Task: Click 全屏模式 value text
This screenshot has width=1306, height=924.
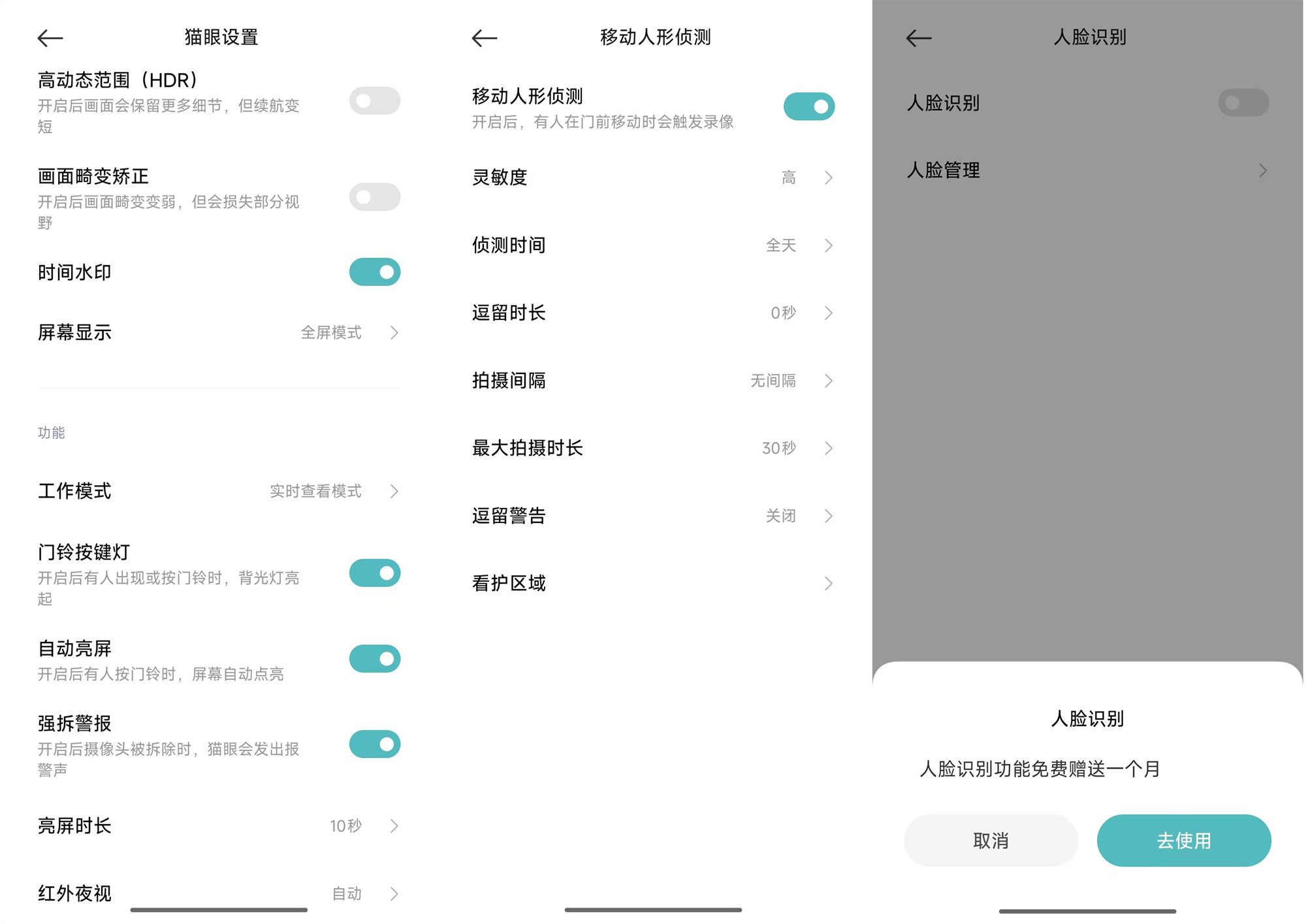Action: 331,332
